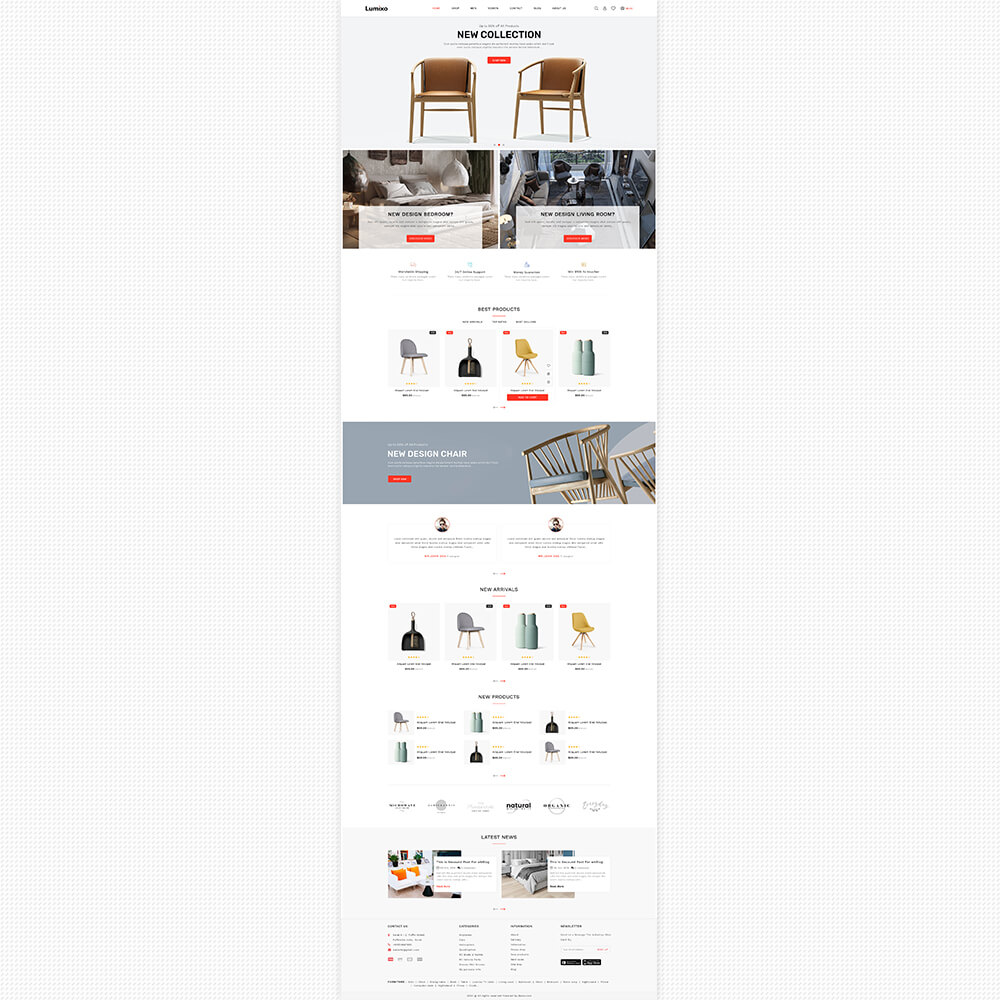Viewport: 1000px width, 1000px height.
Task: Open the search magnifier icon in header
Action: click(x=596, y=8)
